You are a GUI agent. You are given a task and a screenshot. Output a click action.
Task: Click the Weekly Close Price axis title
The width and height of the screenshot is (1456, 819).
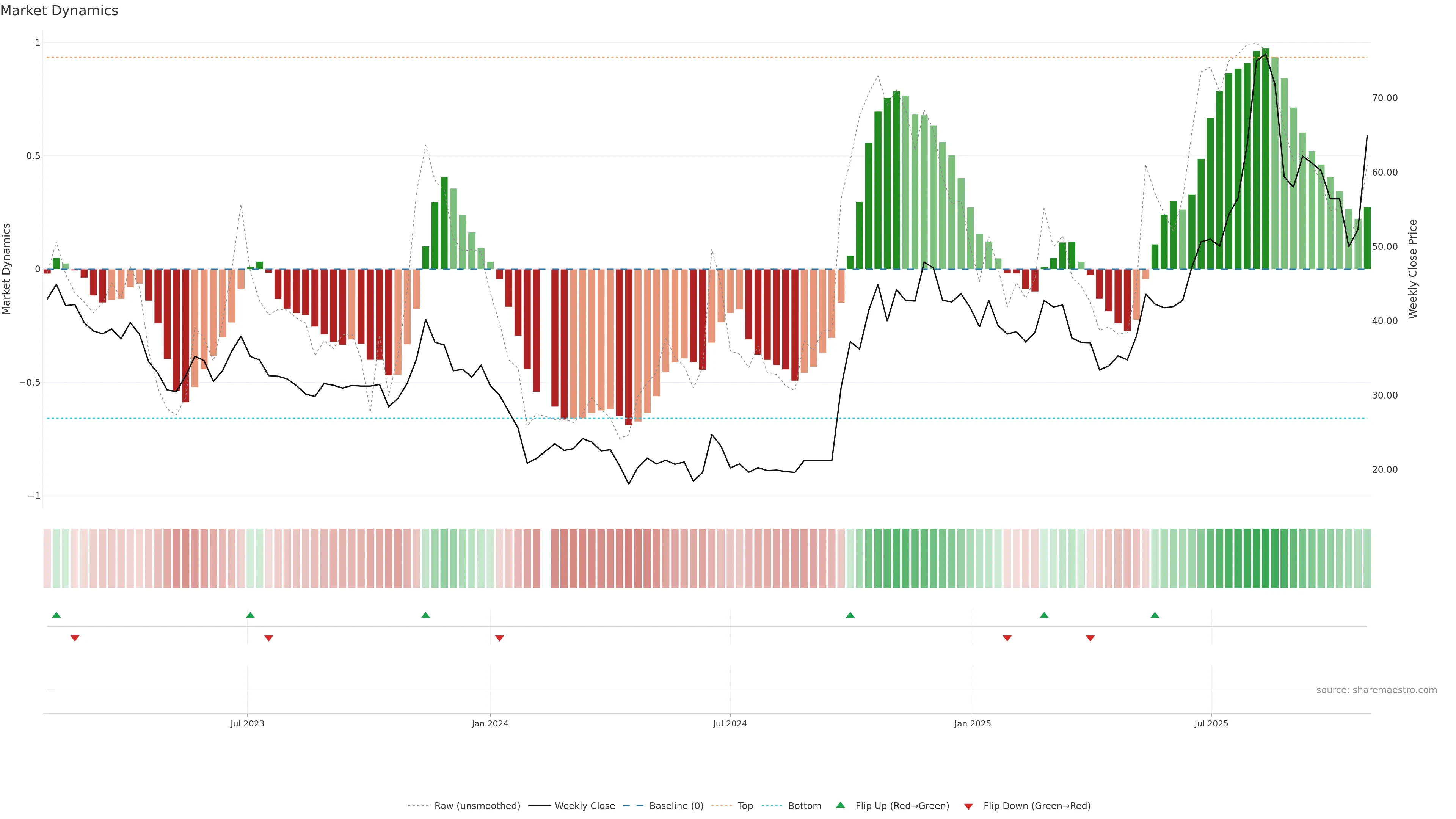[x=1413, y=269]
